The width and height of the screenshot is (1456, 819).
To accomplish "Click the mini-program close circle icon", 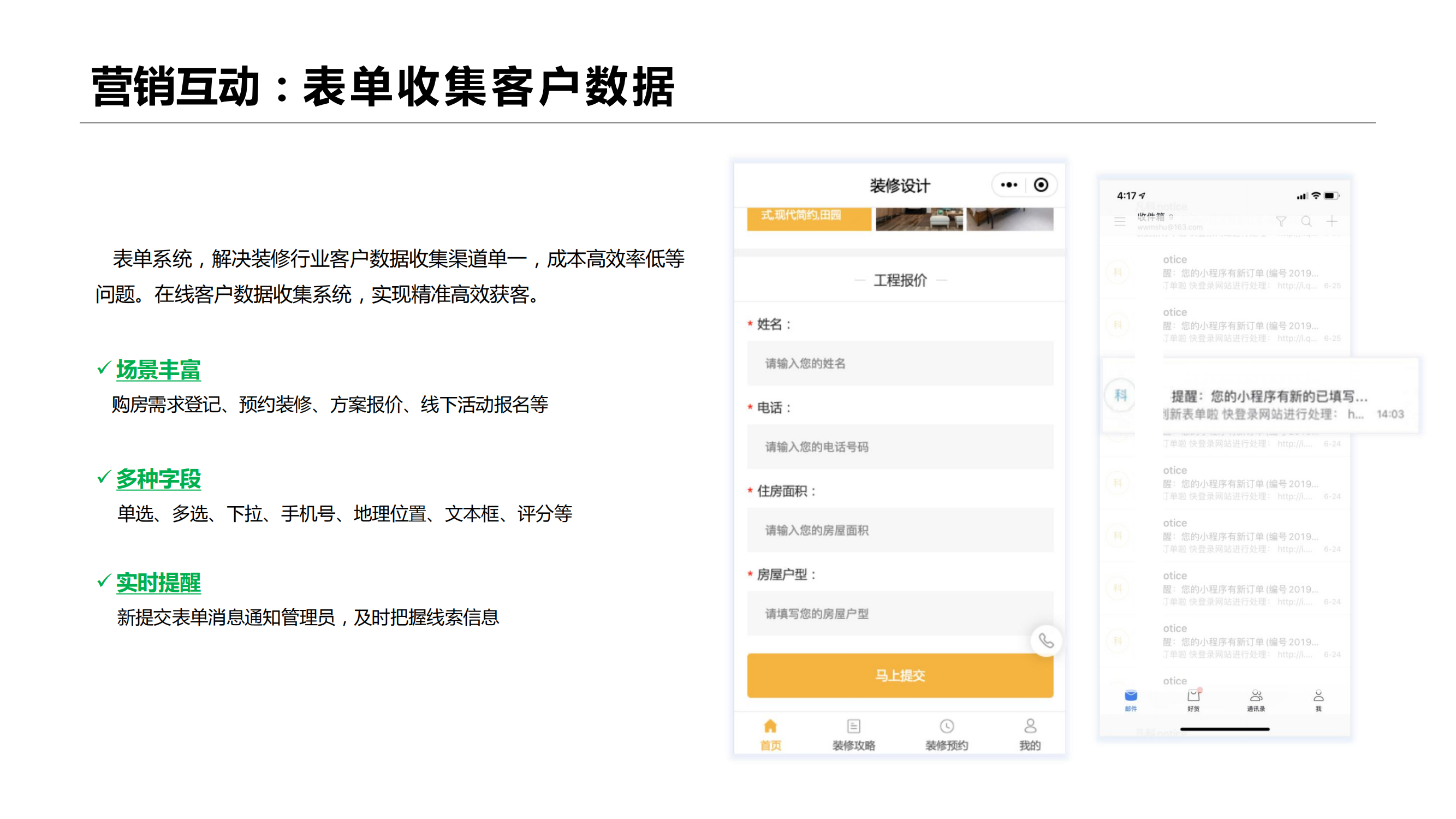I will pos(1041,185).
